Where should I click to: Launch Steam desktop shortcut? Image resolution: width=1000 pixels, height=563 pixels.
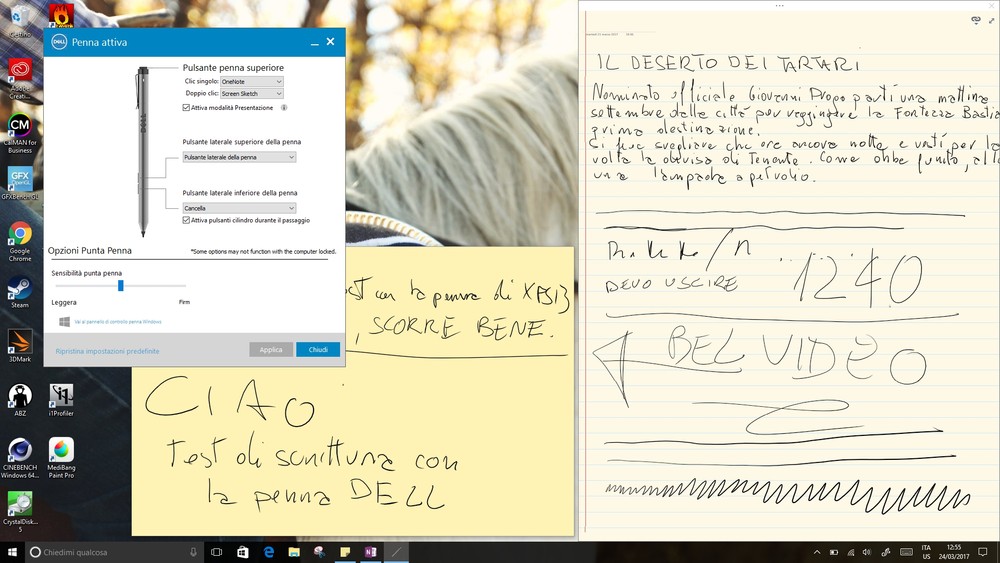(19, 289)
